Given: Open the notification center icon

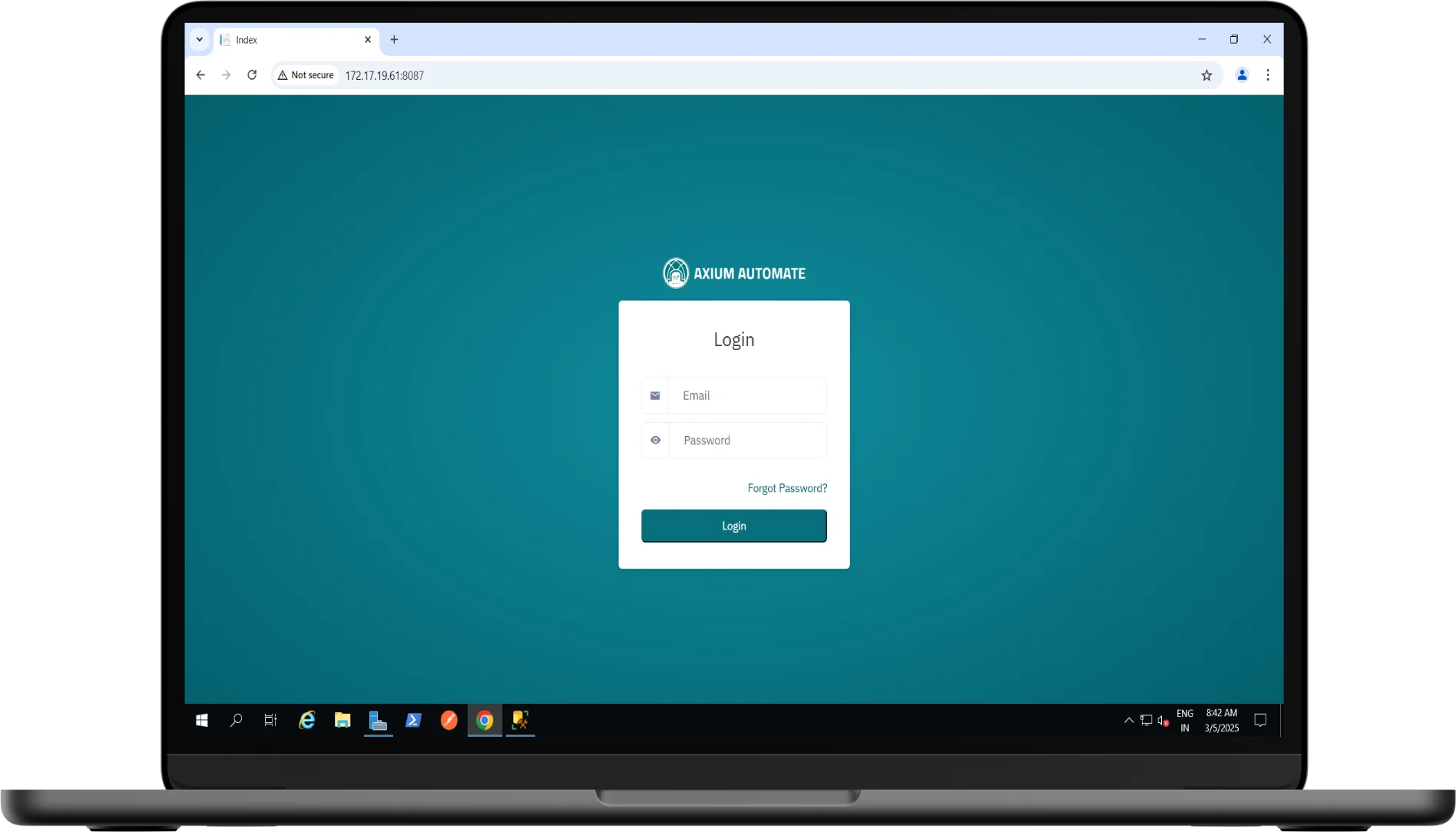Looking at the screenshot, I should 1260,721.
